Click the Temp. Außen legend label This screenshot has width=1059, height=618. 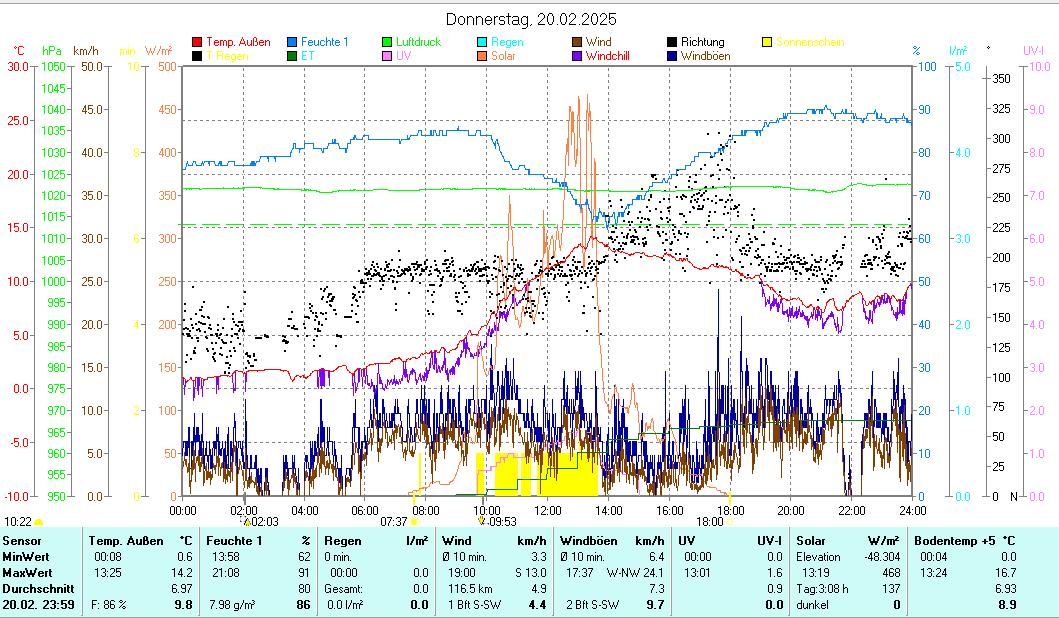[238, 42]
